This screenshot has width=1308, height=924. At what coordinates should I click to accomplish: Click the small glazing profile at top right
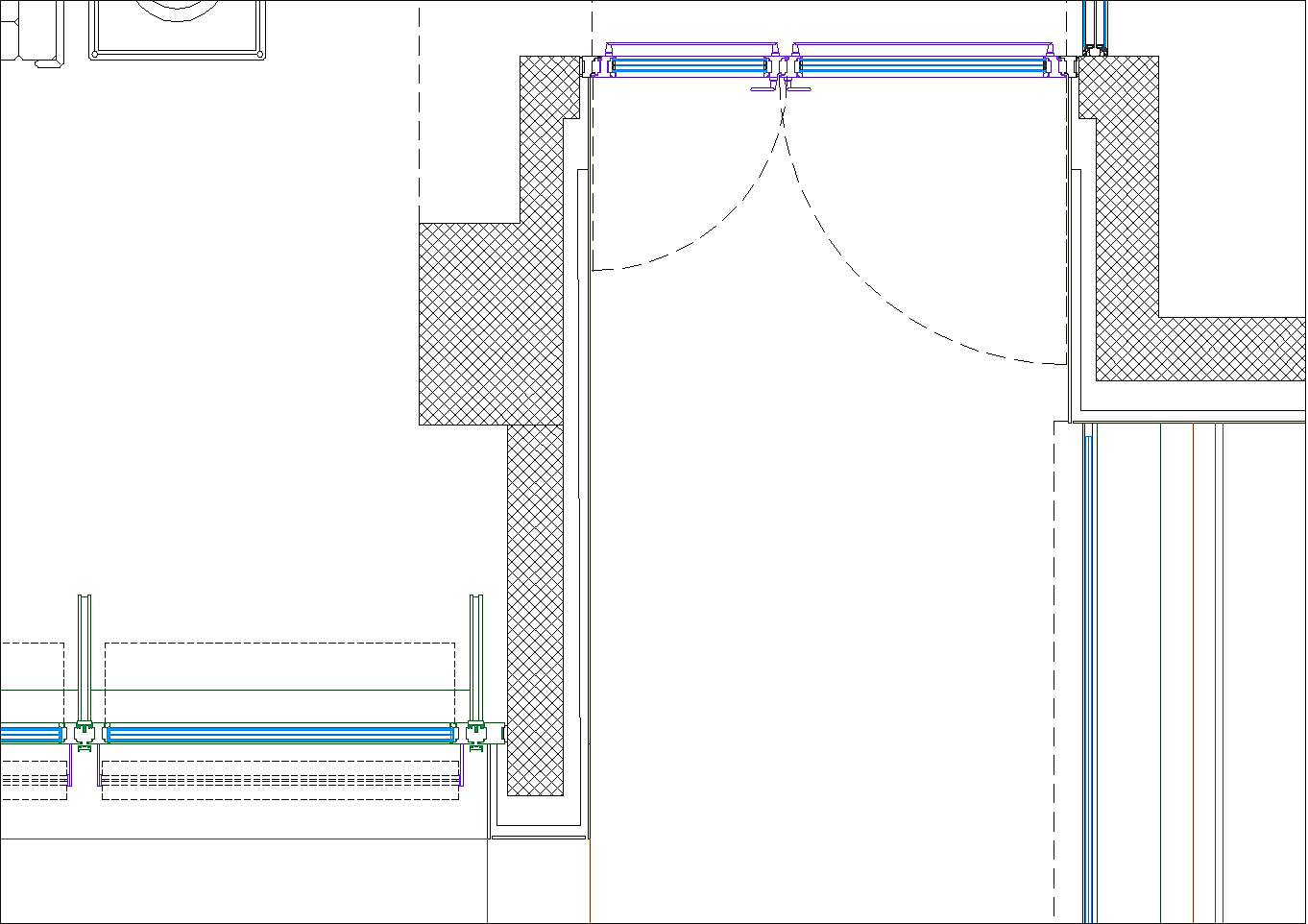(1095, 27)
